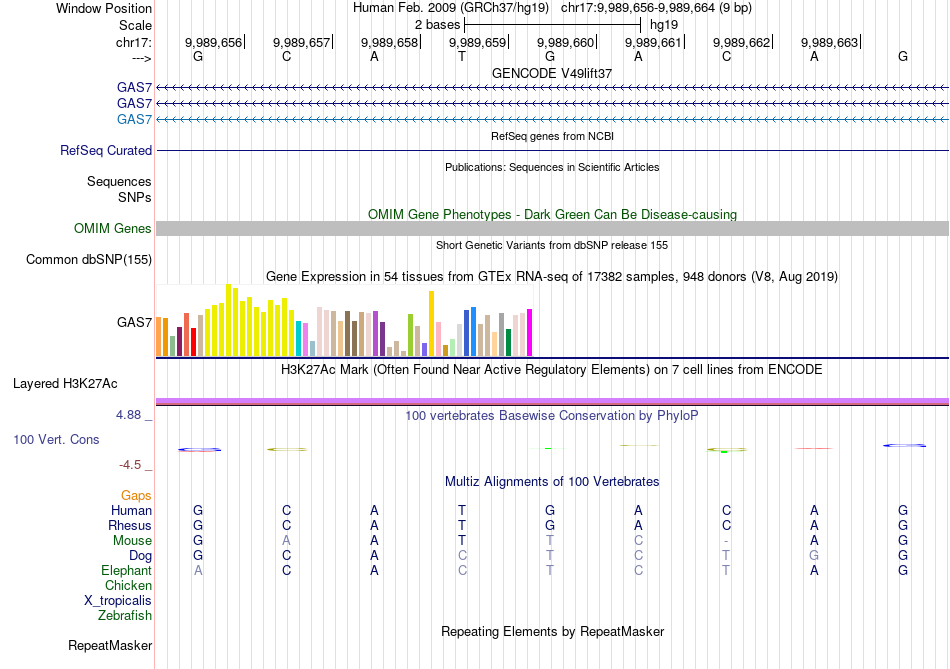This screenshot has height=669, width=950.
Task: Click the "chr17:9,989,656-9,989,664 (9 bp)" range text
Action: [x=656, y=8]
